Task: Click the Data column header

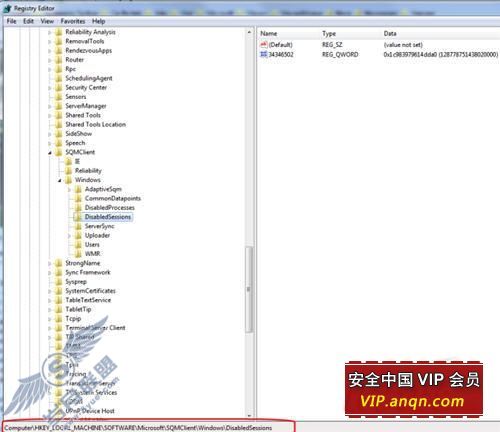Action: (390, 33)
